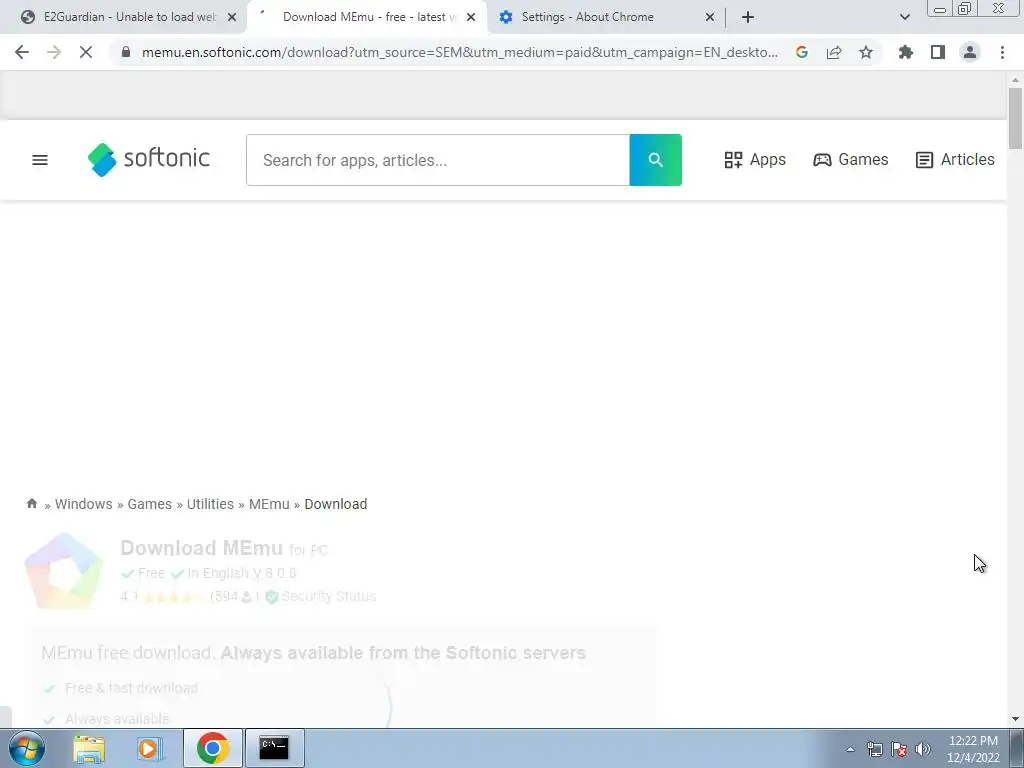Stop loading the page with X button

tap(86, 52)
